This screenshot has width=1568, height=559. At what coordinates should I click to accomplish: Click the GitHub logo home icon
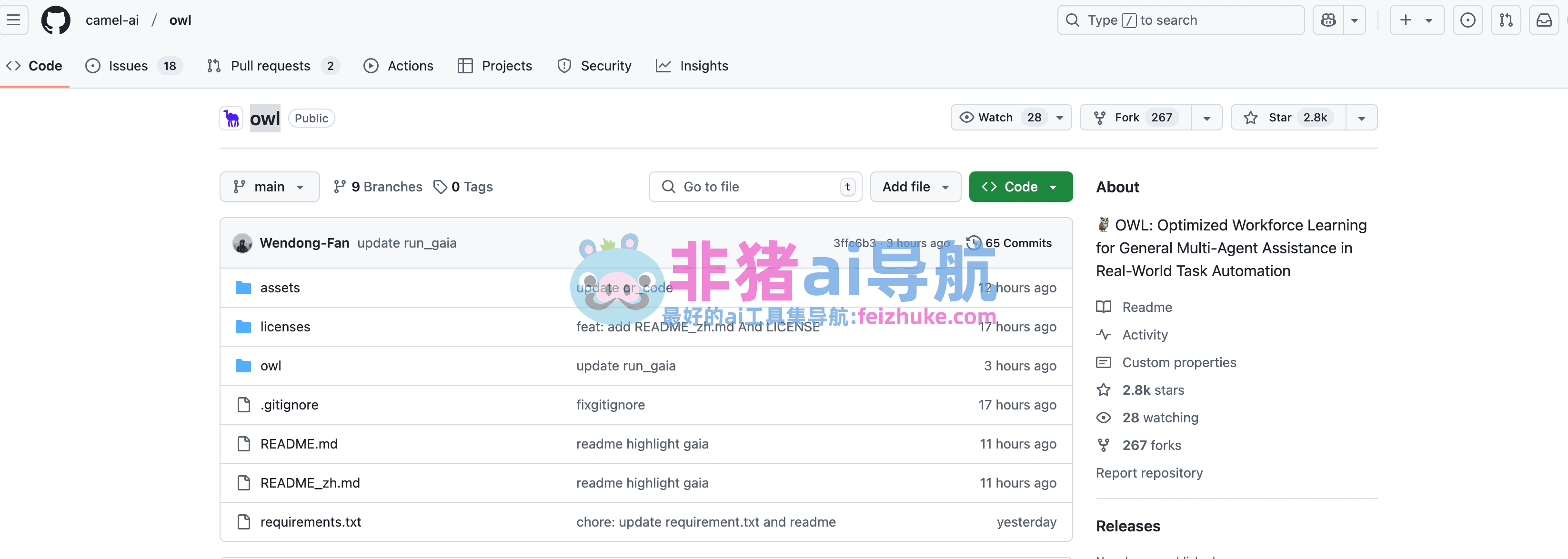(55, 20)
